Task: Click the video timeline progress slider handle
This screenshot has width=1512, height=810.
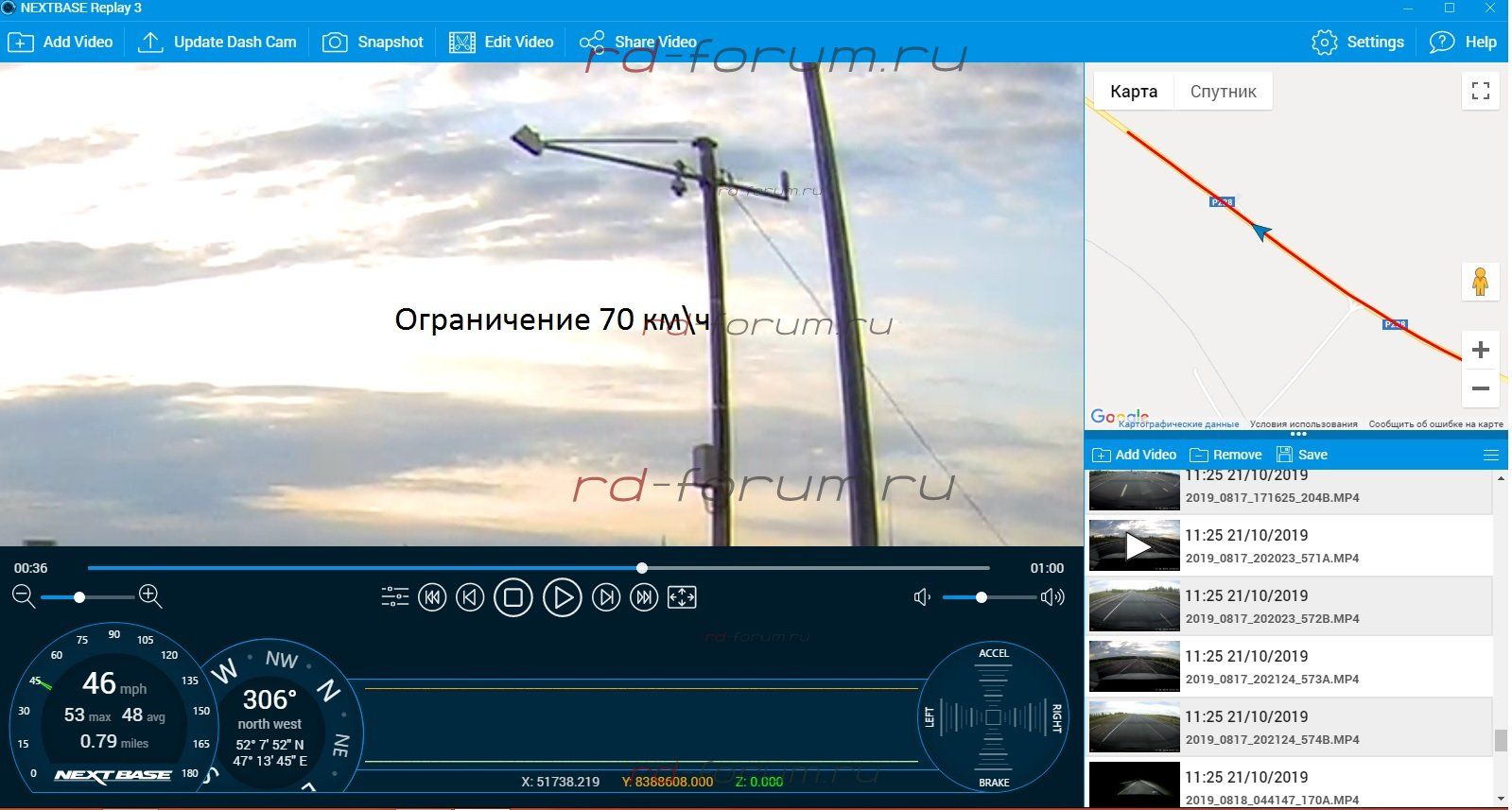Action: (x=642, y=568)
